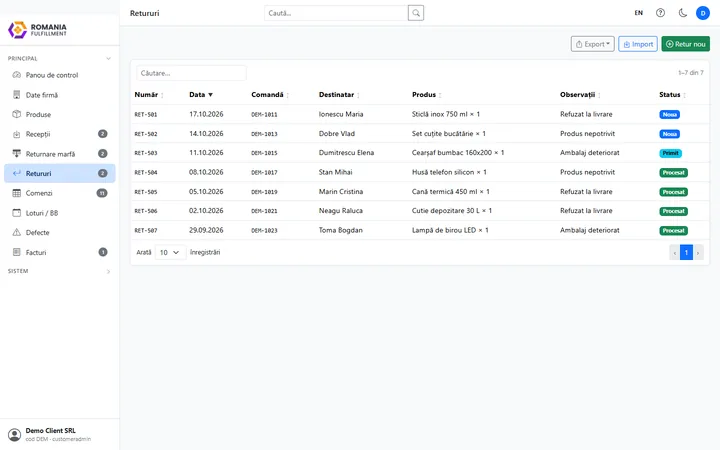Click the next page arrow
The width and height of the screenshot is (720, 450).
698,252
